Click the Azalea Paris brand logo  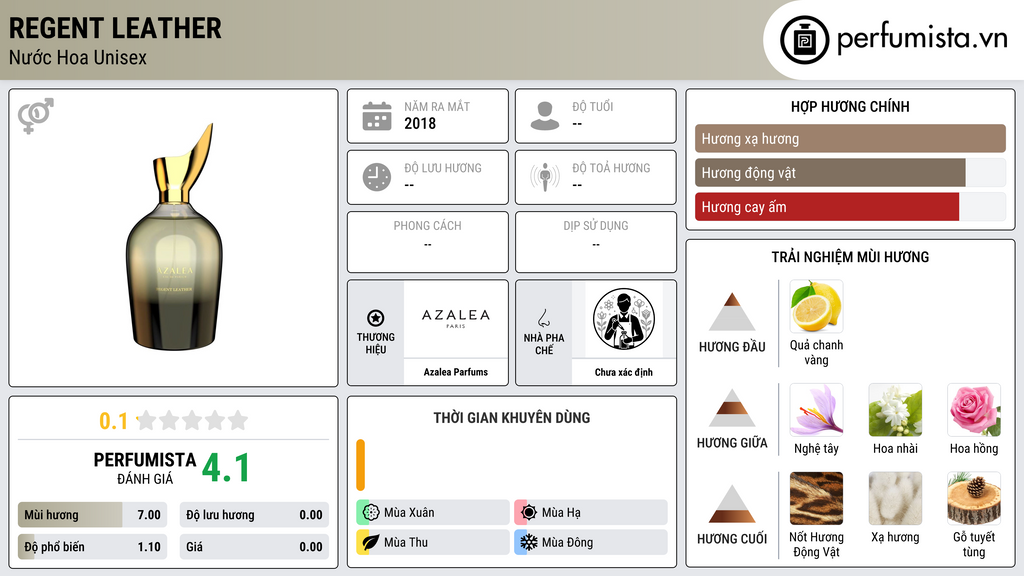pyautogui.click(x=456, y=319)
